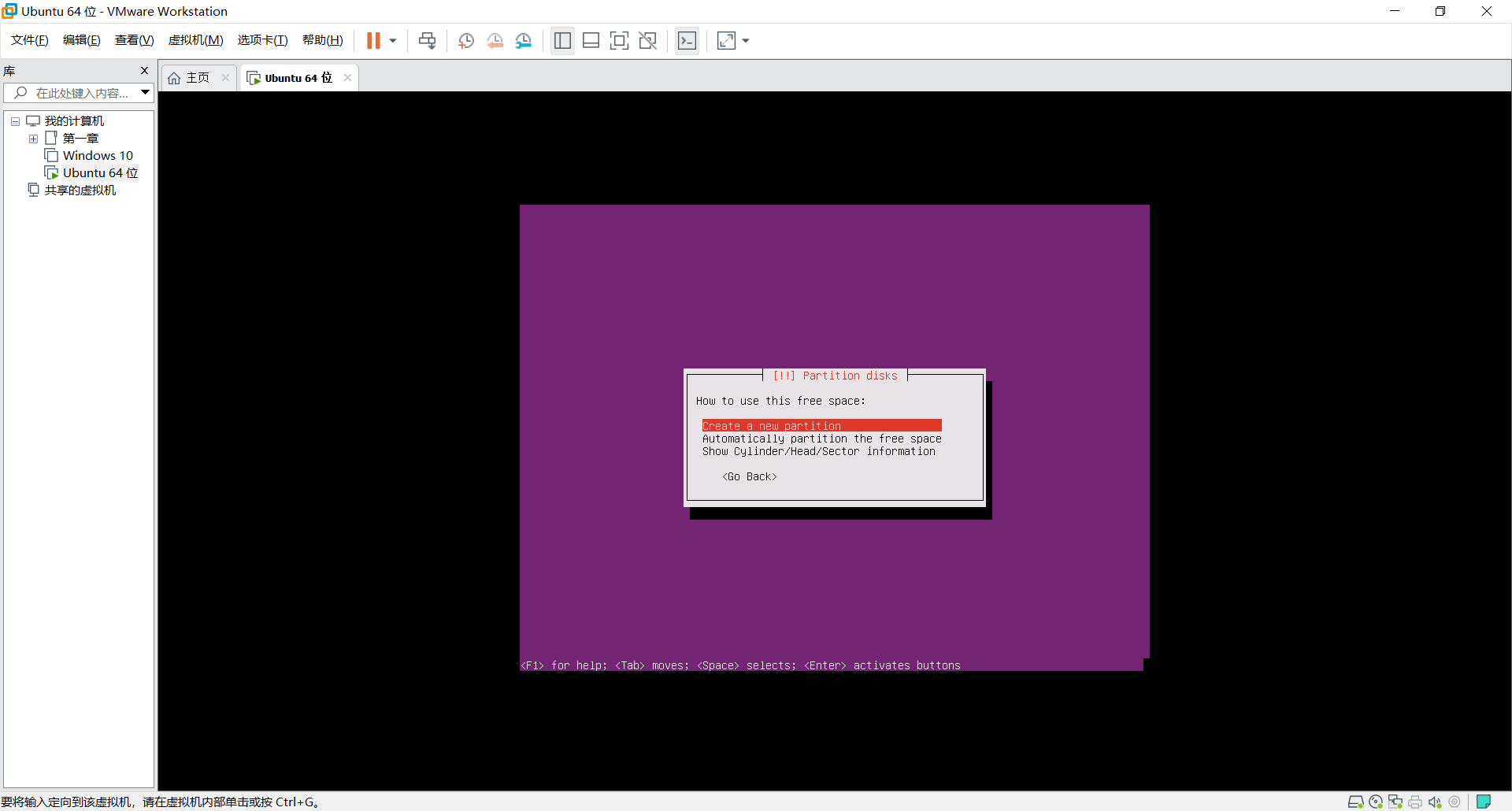
Task: Click the printer status icon
Action: (1415, 802)
